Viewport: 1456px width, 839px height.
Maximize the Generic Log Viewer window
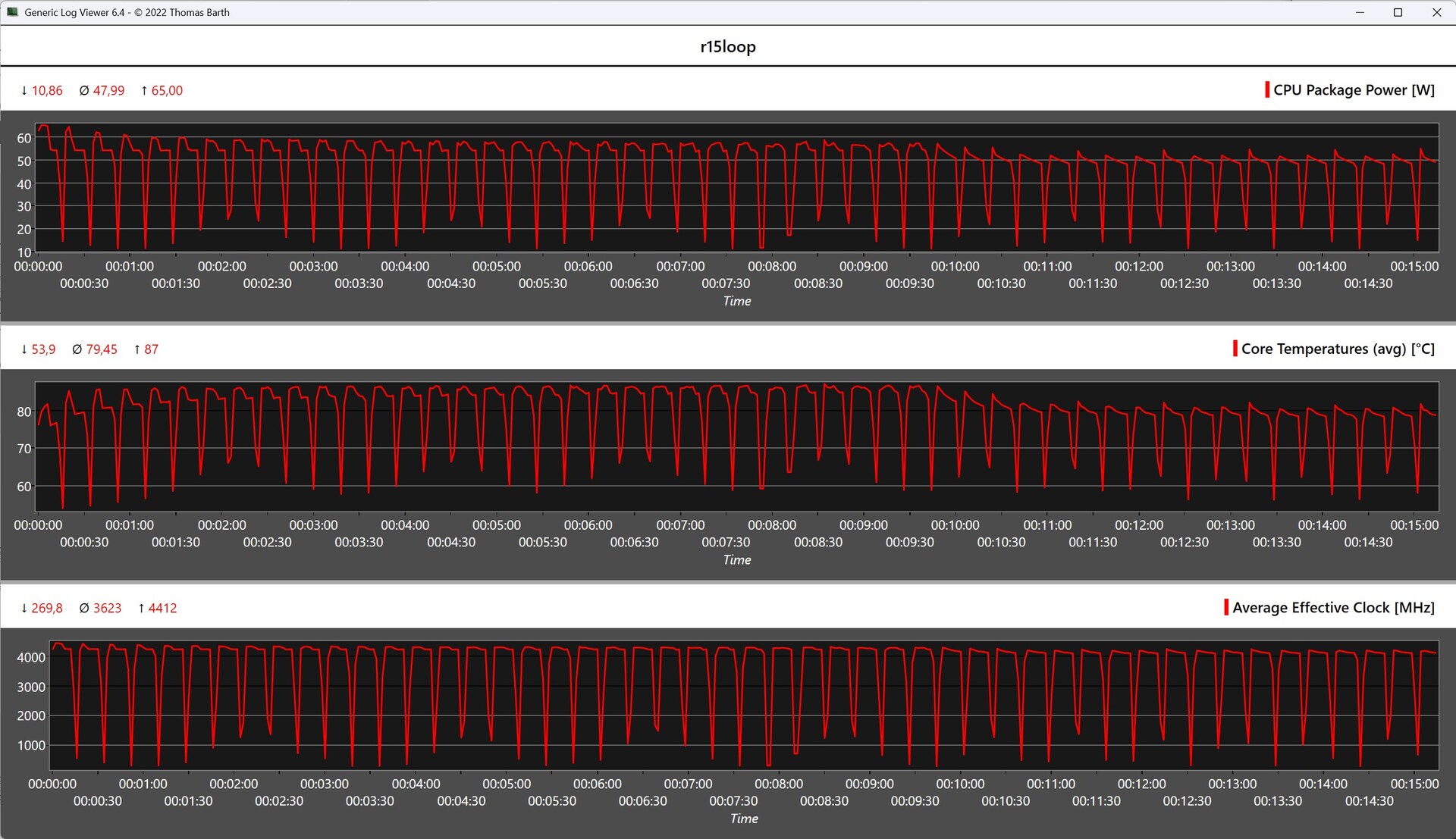(x=1398, y=12)
